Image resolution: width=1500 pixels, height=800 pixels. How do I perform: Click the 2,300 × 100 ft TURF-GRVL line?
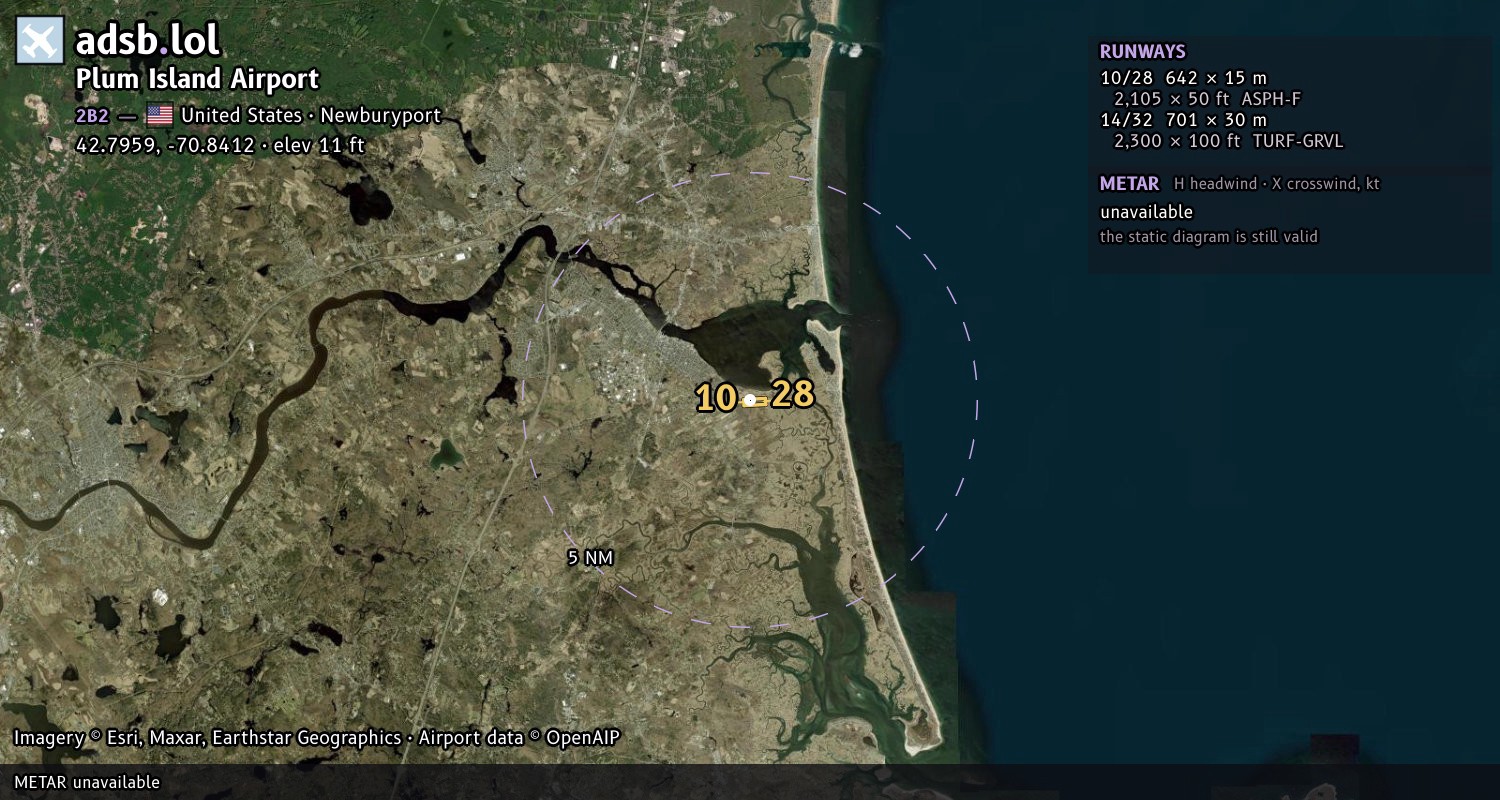pos(1229,141)
